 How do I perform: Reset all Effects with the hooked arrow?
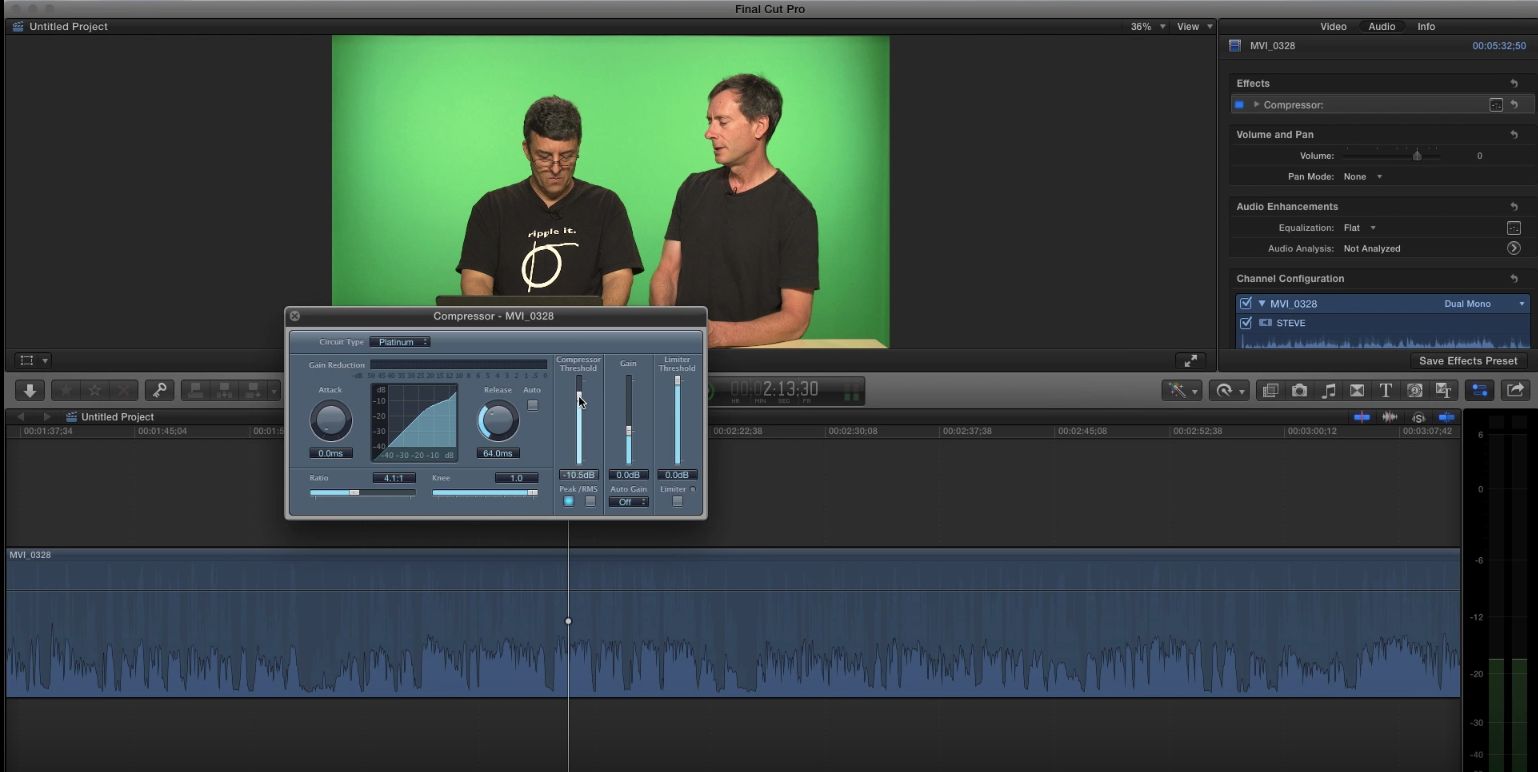click(1514, 83)
